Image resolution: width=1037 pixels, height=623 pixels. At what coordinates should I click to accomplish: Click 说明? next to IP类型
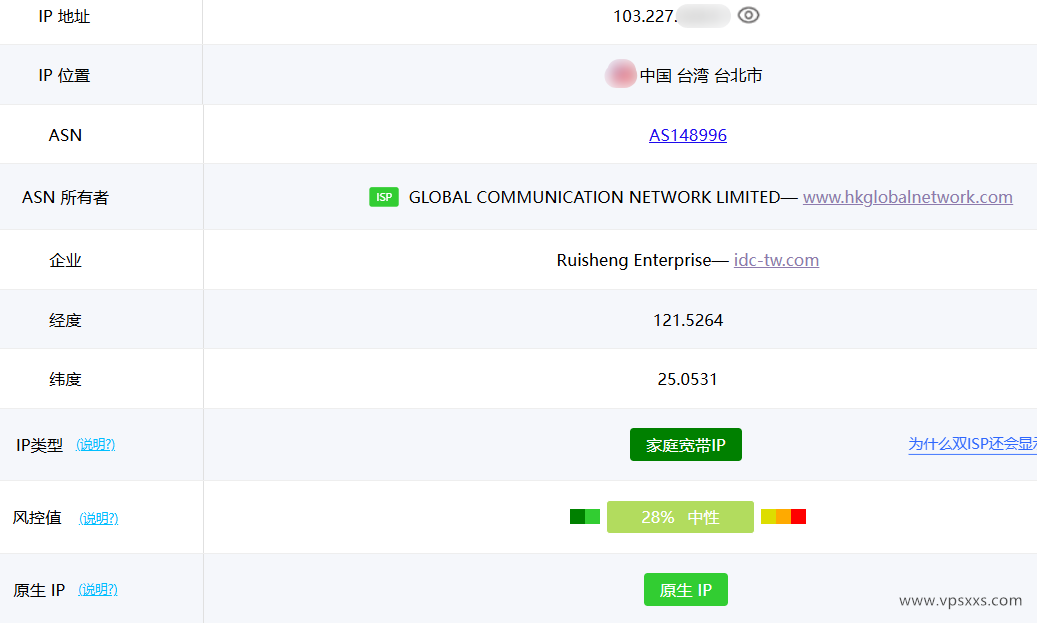pos(94,444)
